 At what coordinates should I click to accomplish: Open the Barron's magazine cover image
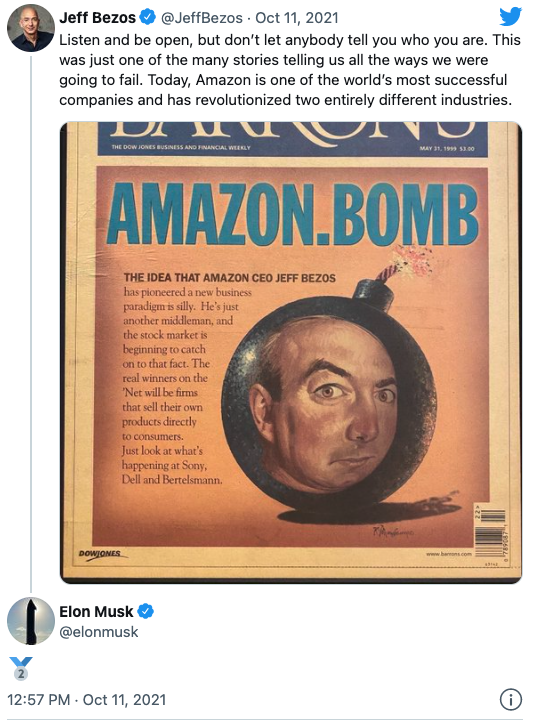tap(291, 352)
